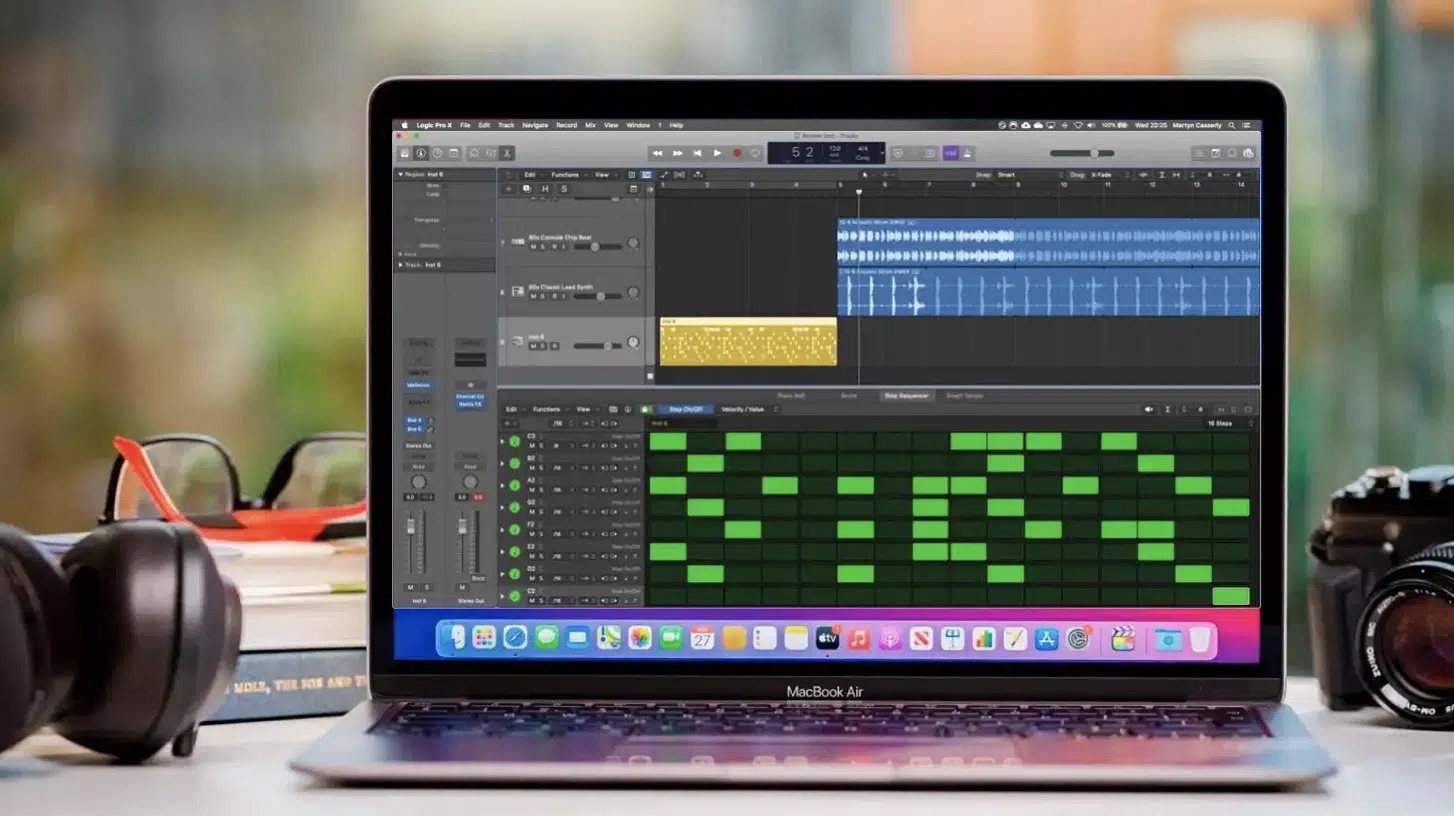Solo the 80s Classic Lead Synth track
1454x816 pixels.
point(542,296)
